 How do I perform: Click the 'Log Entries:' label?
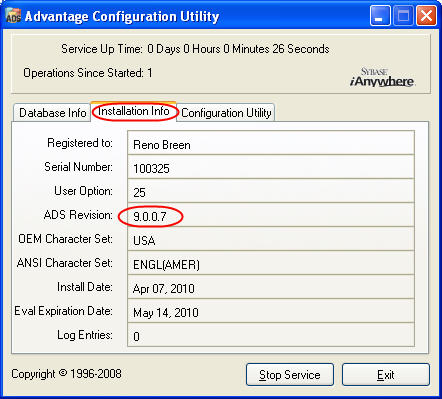[x=85, y=335]
